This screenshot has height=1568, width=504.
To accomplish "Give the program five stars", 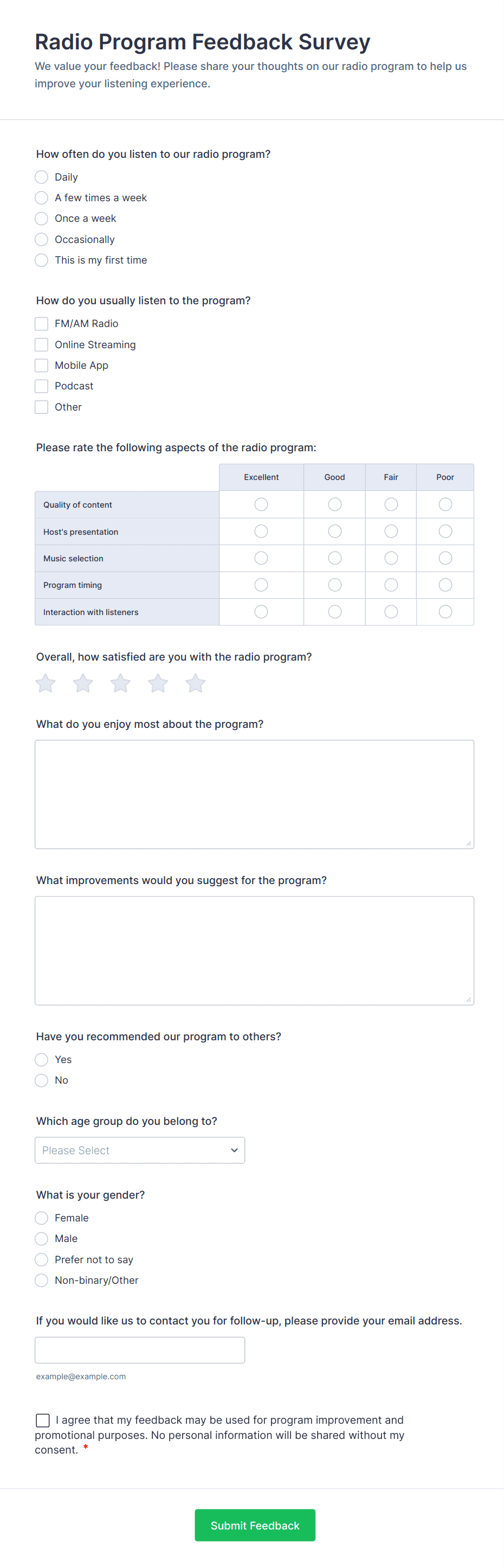I will [195, 683].
